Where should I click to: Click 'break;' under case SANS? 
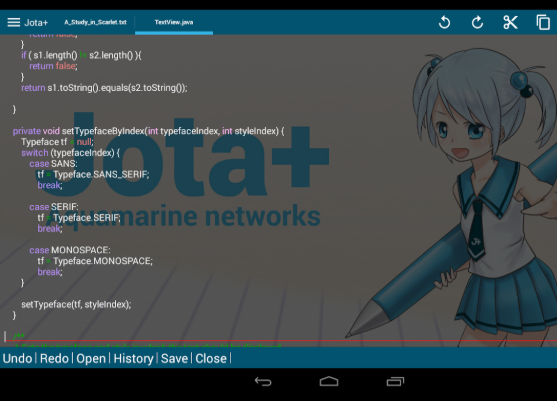(50, 185)
